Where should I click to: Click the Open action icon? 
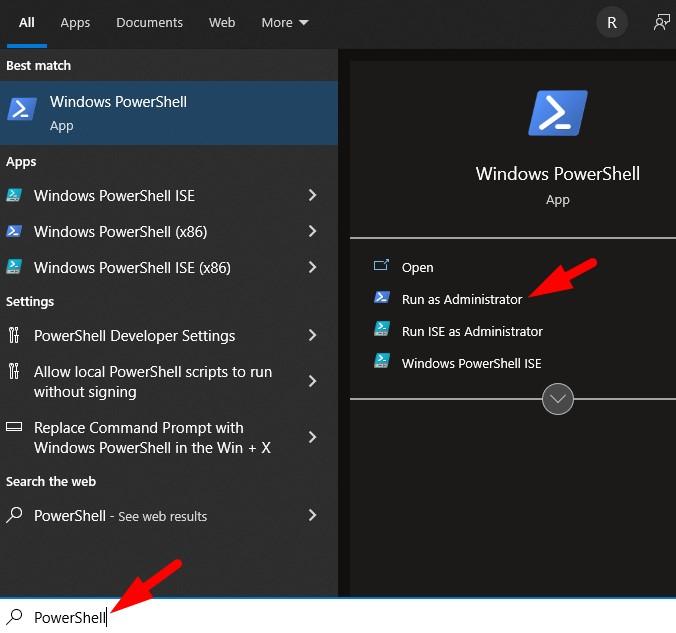tap(381, 265)
